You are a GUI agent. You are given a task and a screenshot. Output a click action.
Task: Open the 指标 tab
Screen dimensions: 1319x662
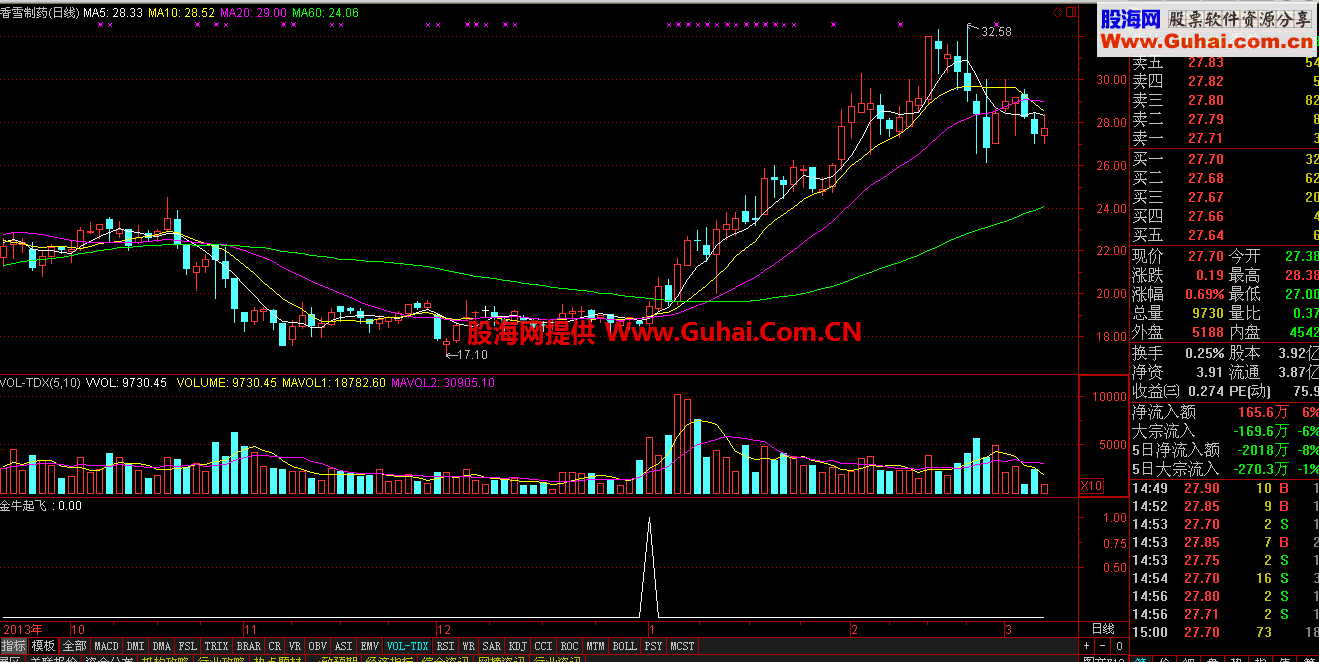coord(14,646)
